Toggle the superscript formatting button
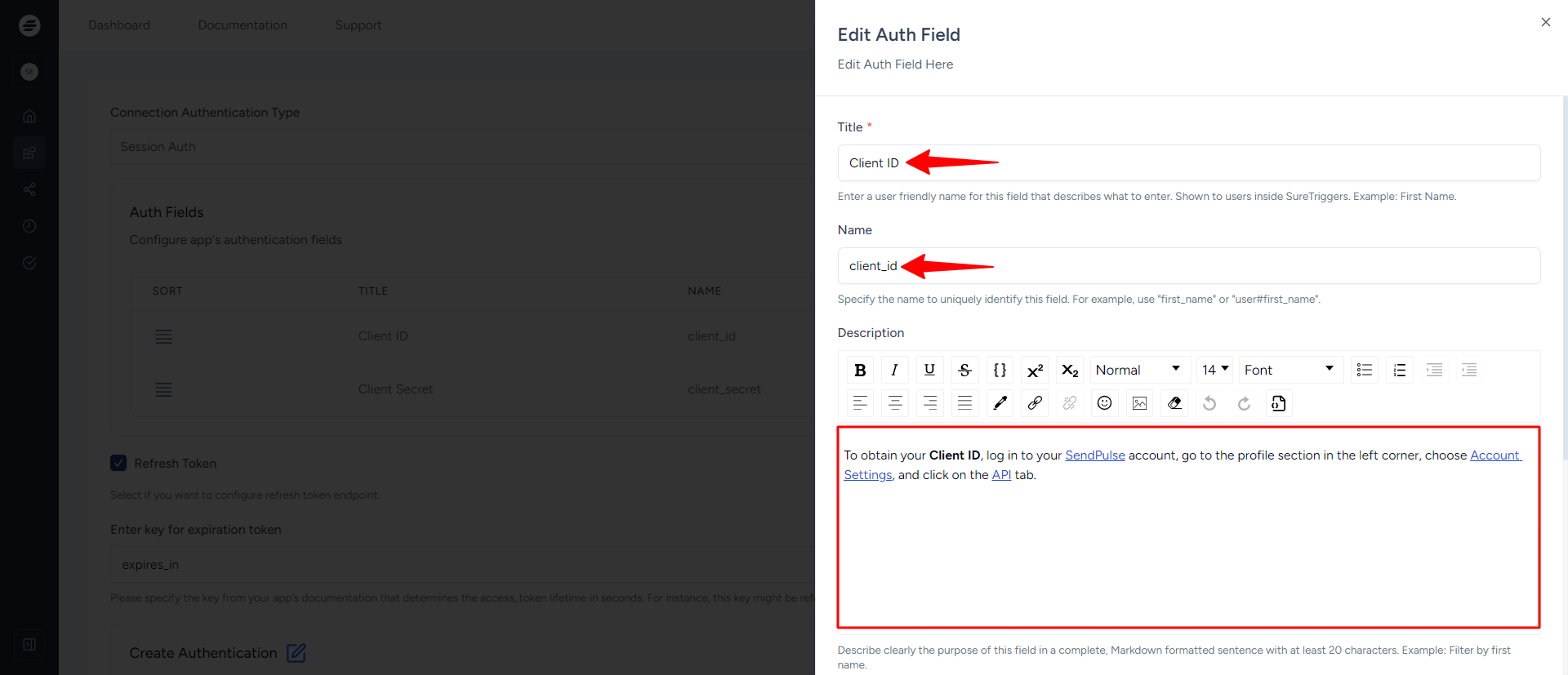The height and width of the screenshot is (675, 1568). [1035, 370]
